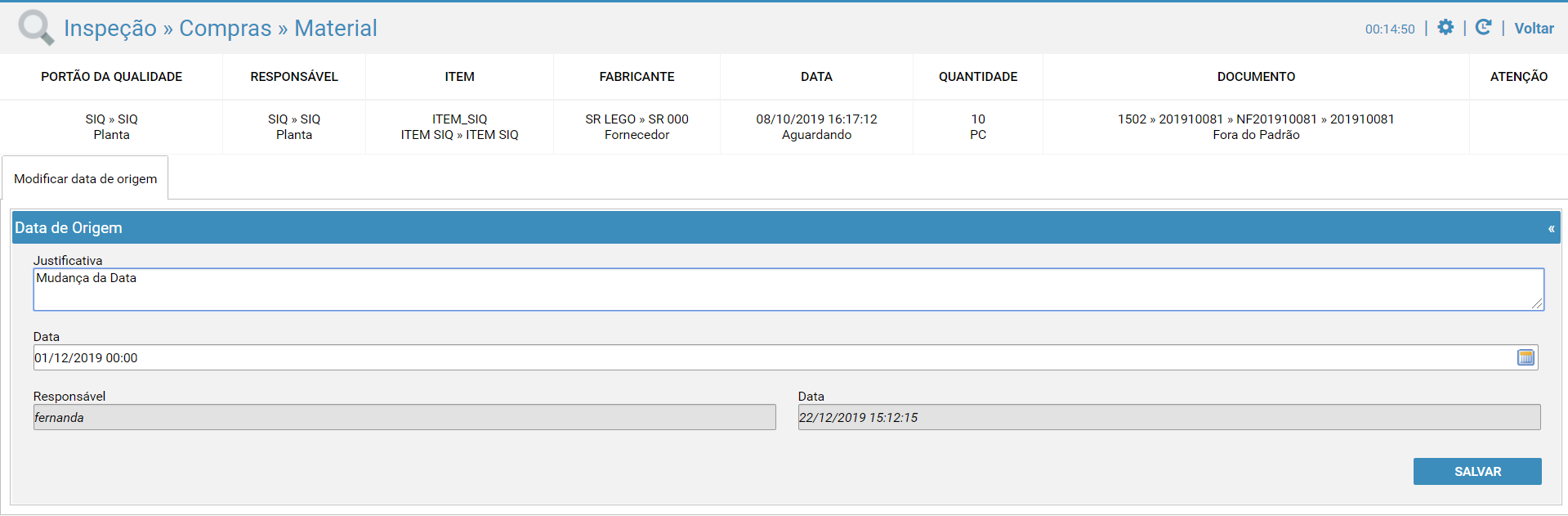Click the Data field showing 22/12/2019 15:12:15
Screen dimensions: 1568x516
coord(1169,417)
